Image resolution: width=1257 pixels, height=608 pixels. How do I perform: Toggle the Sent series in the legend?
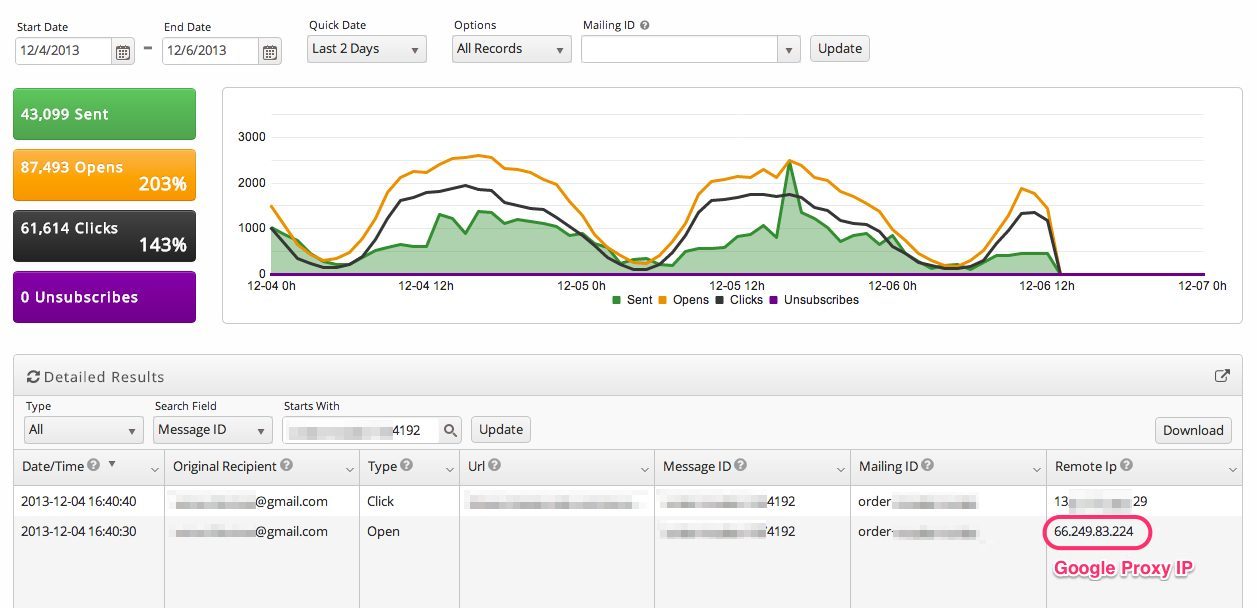click(x=632, y=300)
